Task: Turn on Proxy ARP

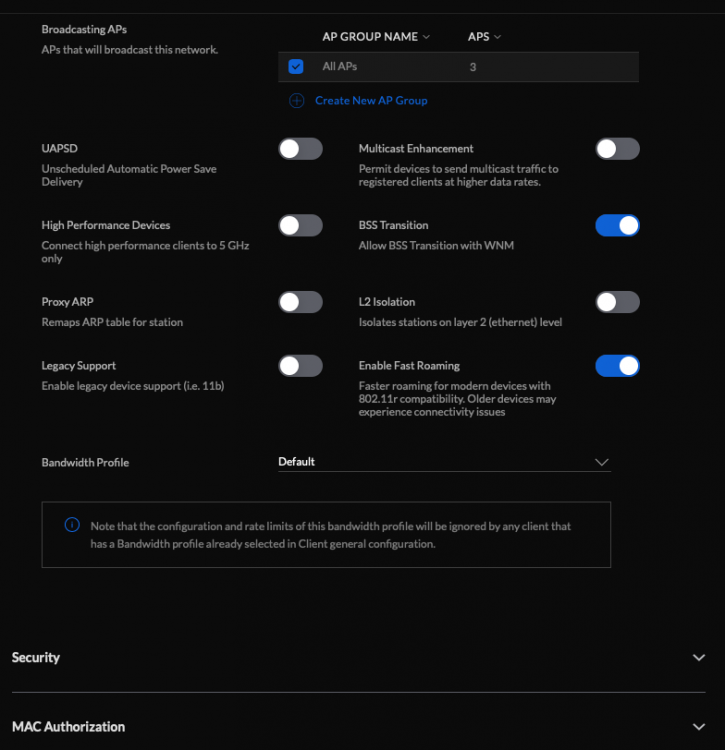Action: (x=300, y=302)
